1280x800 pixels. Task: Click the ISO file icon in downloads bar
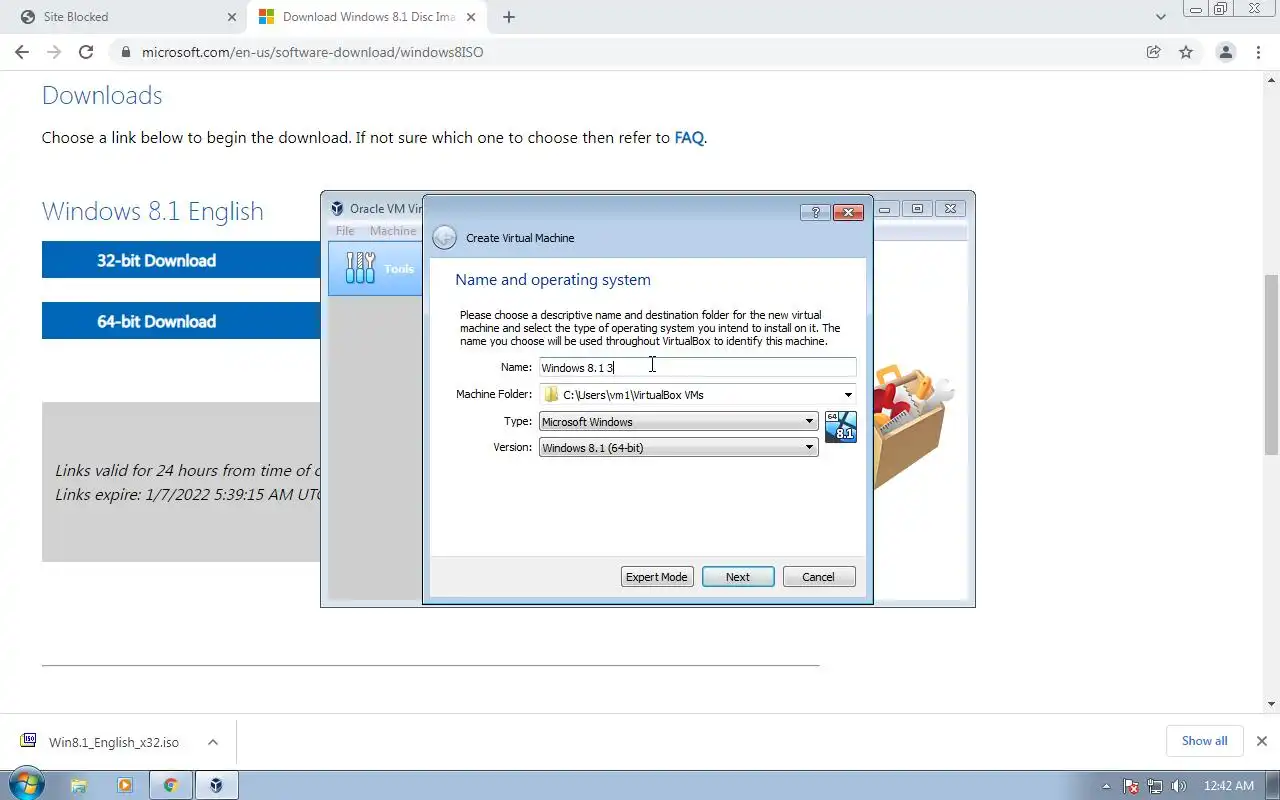[x=29, y=741]
